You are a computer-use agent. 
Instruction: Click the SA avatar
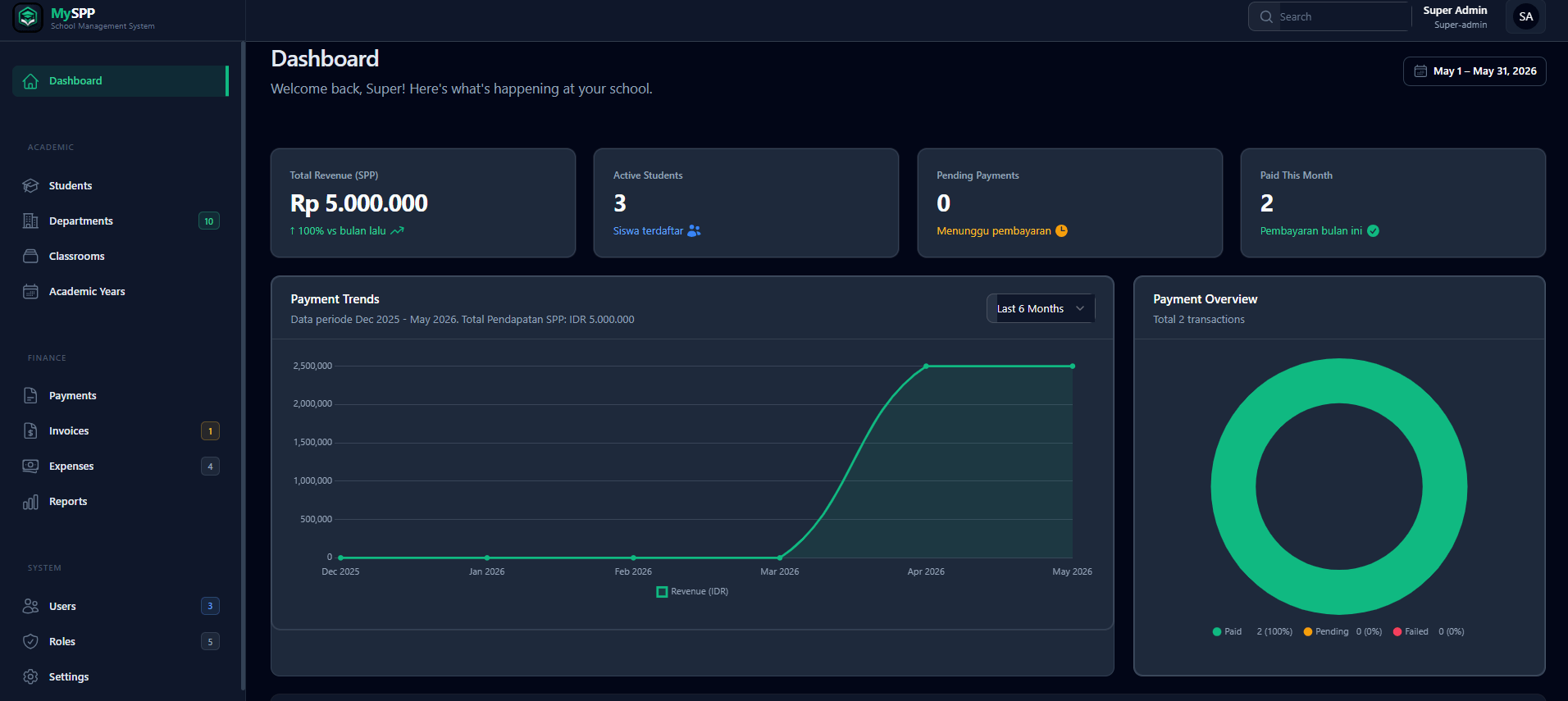(1525, 17)
